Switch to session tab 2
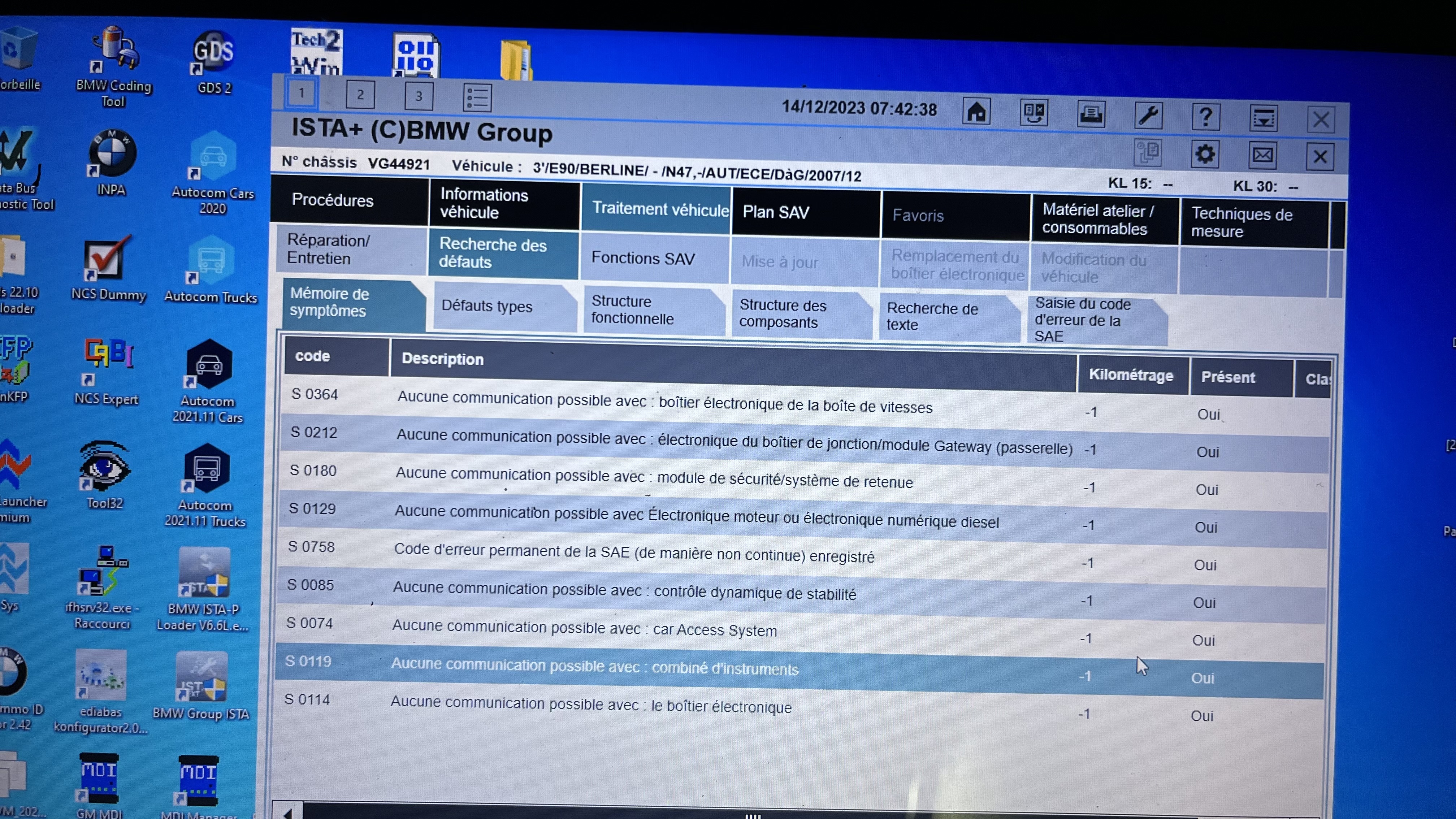The width and height of the screenshot is (1456, 819). [360, 94]
